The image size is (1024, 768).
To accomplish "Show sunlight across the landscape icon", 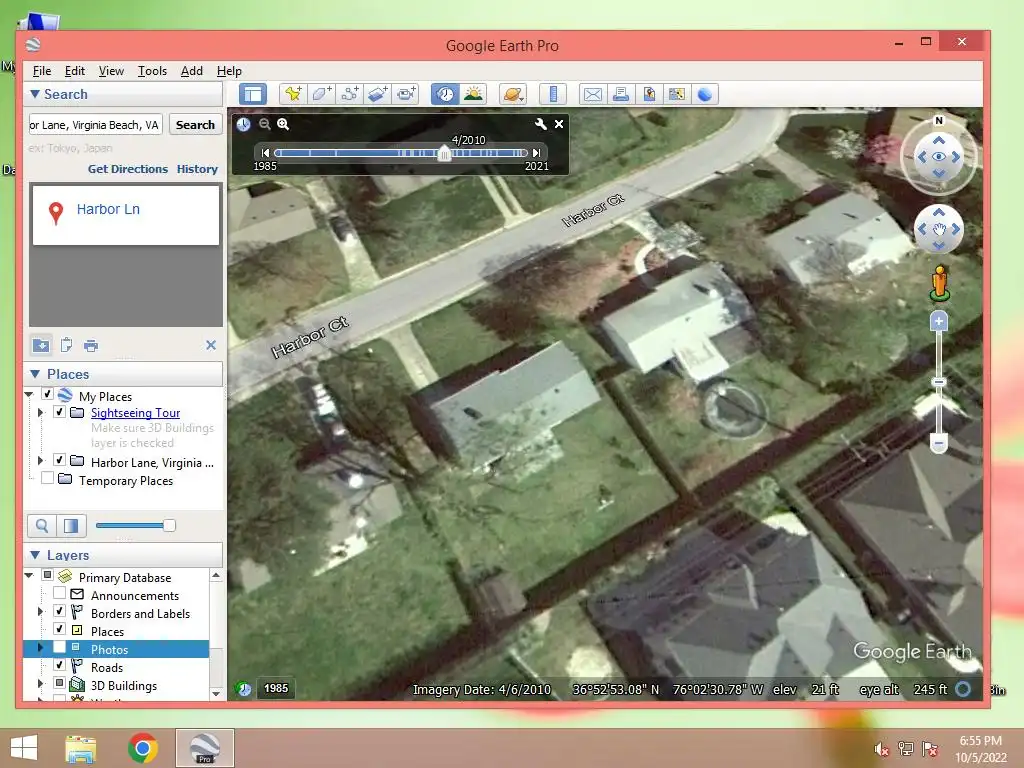I will (473, 94).
